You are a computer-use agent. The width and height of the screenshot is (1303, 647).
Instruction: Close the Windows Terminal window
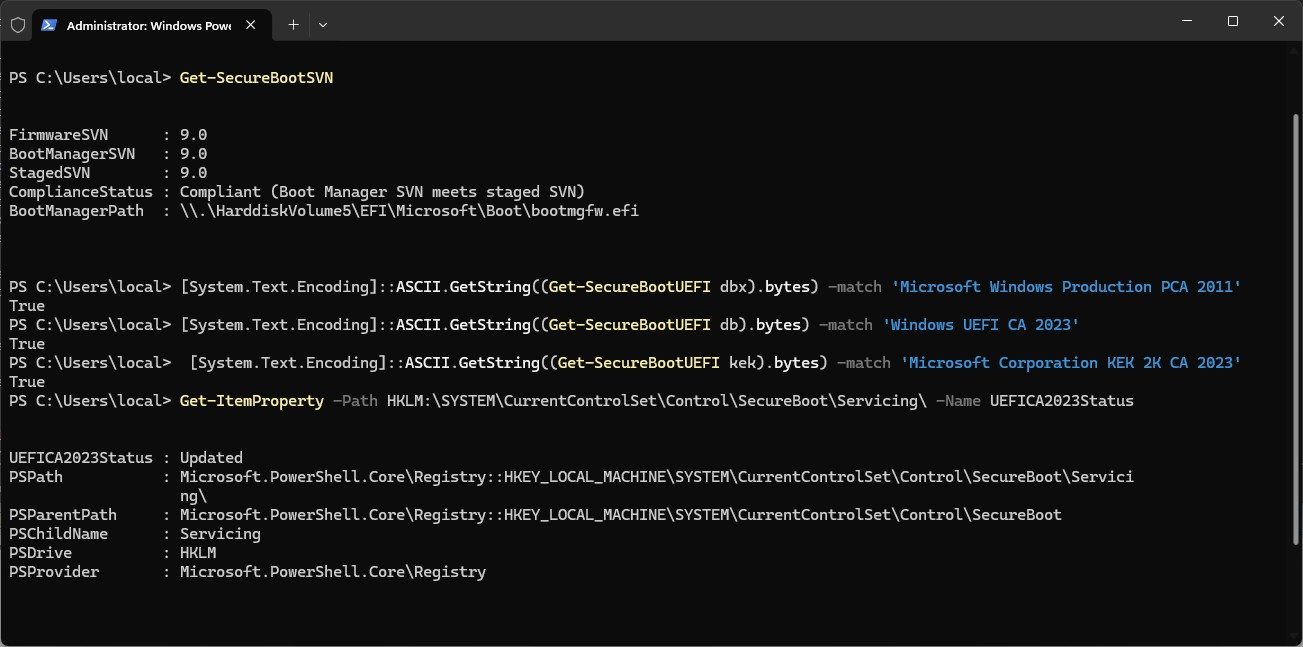coord(1279,21)
